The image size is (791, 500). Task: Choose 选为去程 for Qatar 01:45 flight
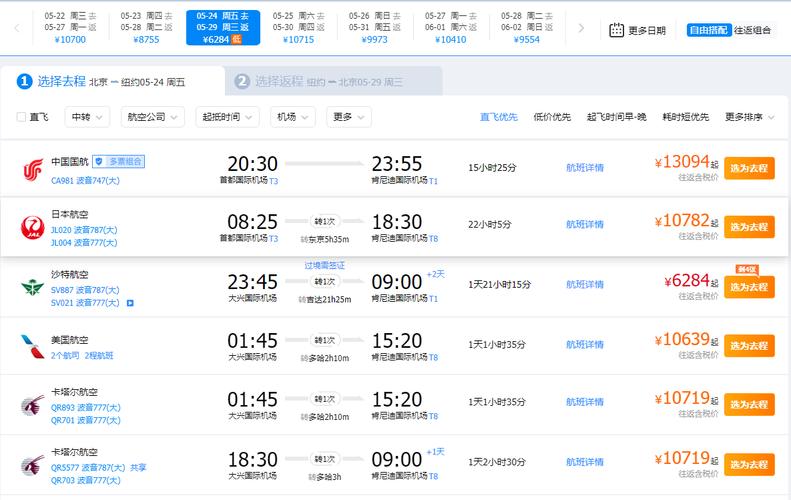tap(749, 405)
